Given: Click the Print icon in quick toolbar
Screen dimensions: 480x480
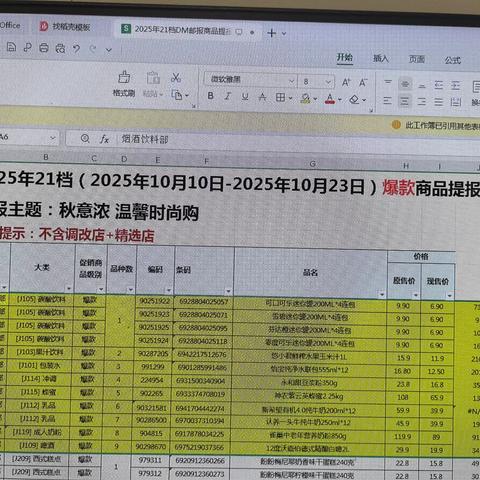Looking at the screenshot, I should pos(44,48).
